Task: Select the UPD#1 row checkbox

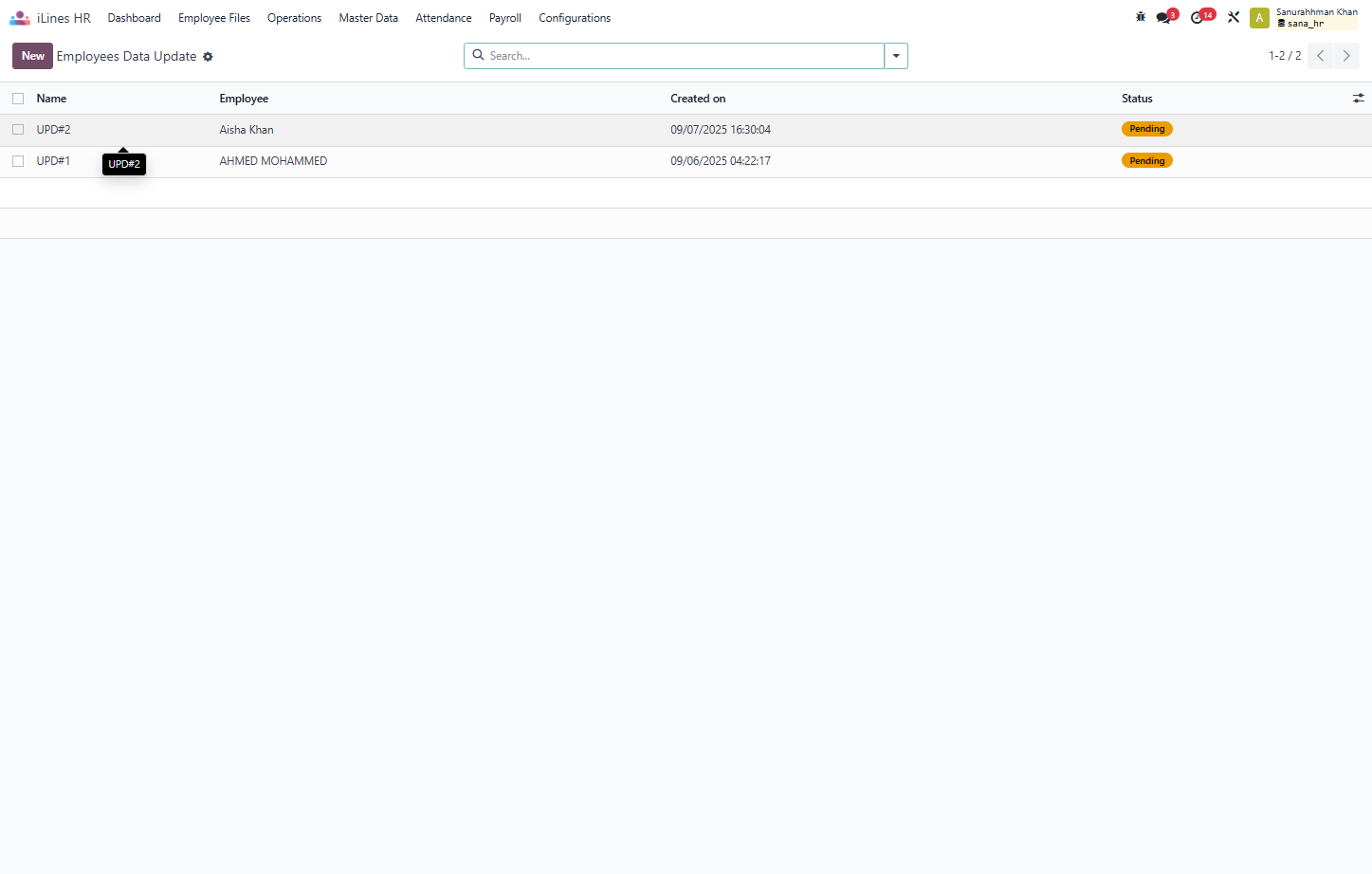Action: pos(18,161)
